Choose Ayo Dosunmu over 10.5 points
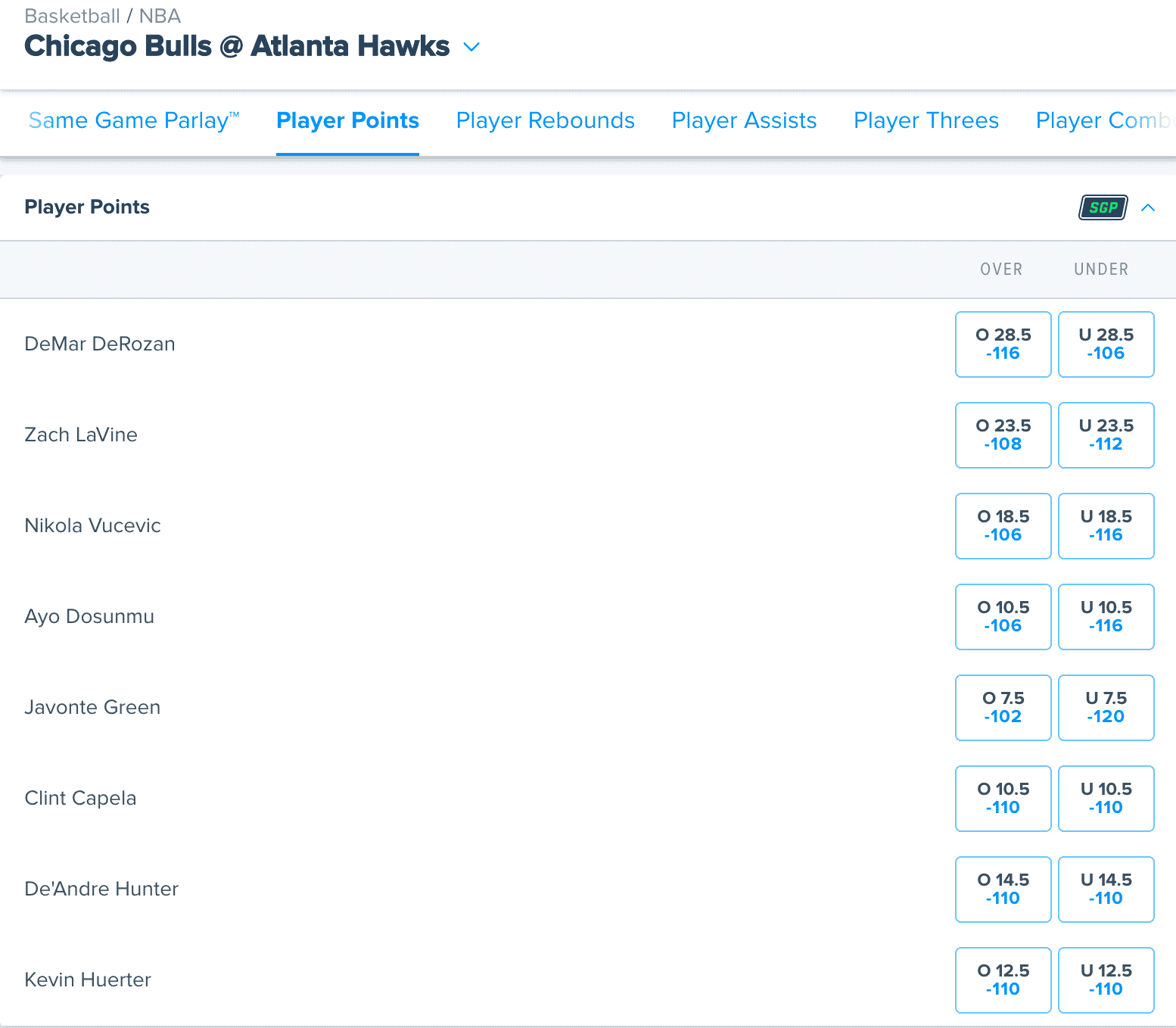 1003,617
